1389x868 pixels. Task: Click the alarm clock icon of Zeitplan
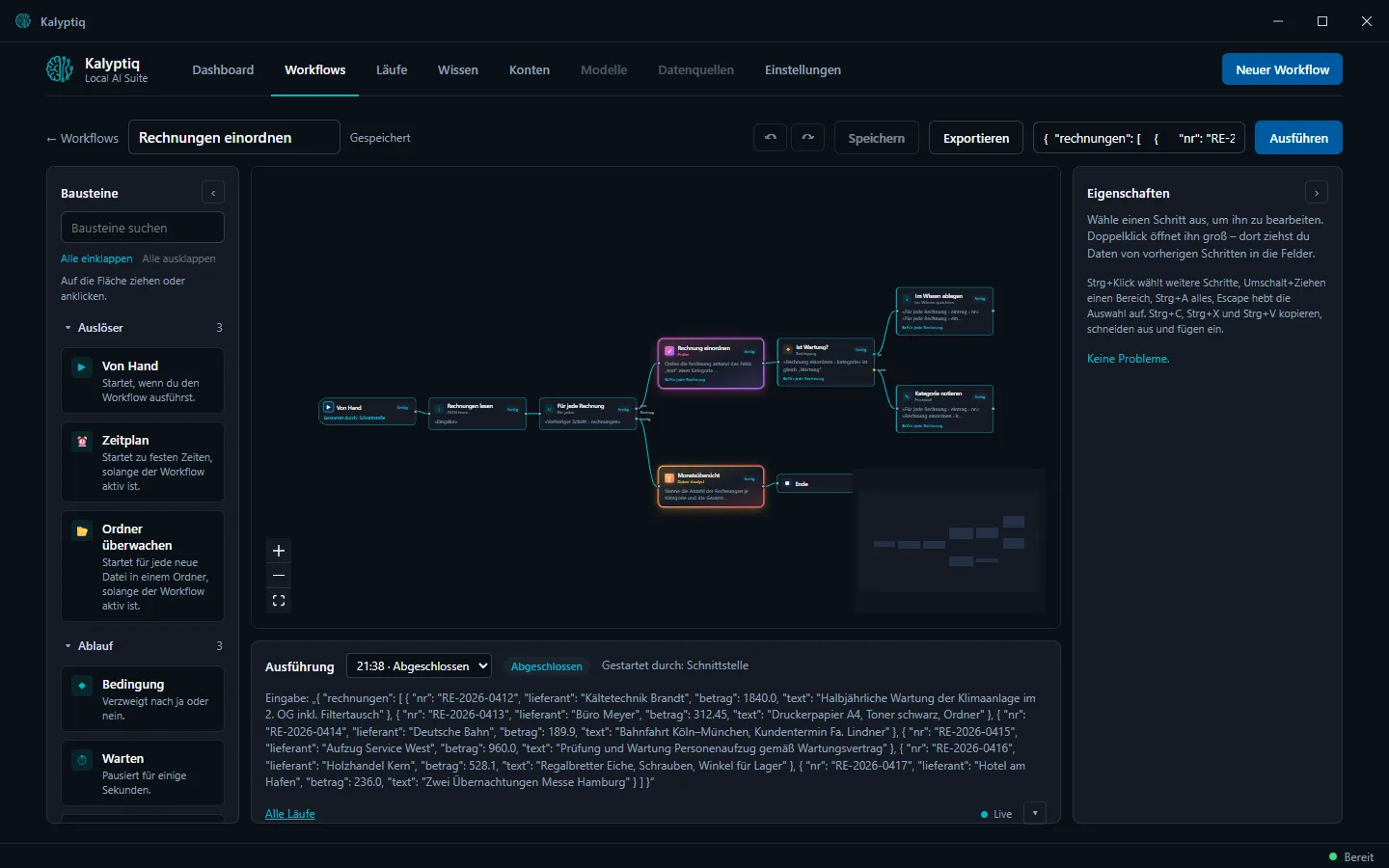(x=82, y=441)
